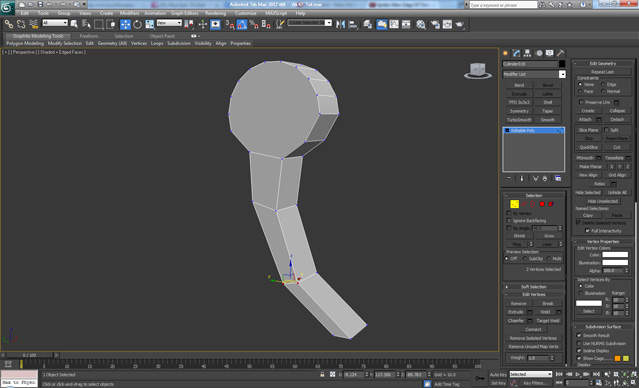This screenshot has height=388, width=639.
Task: Collapse the Vertex Properties rollout
Action: pyautogui.click(x=603, y=241)
